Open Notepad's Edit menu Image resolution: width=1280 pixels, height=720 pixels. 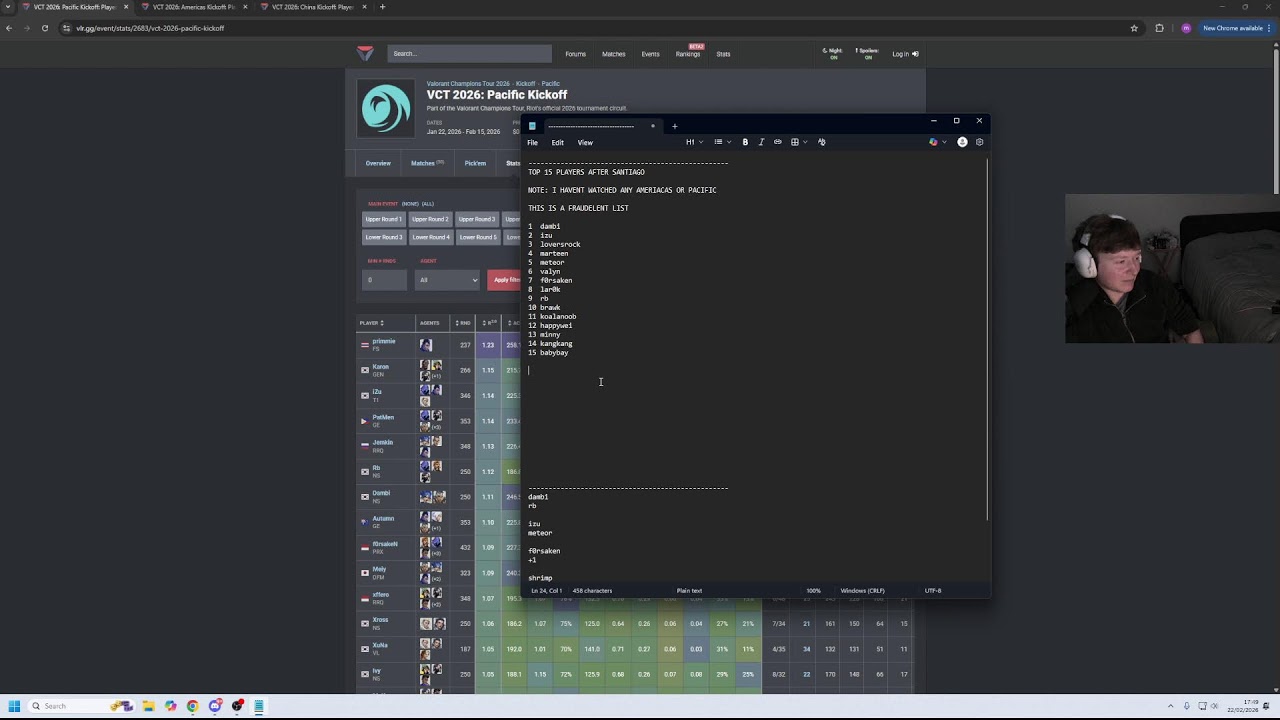557,142
